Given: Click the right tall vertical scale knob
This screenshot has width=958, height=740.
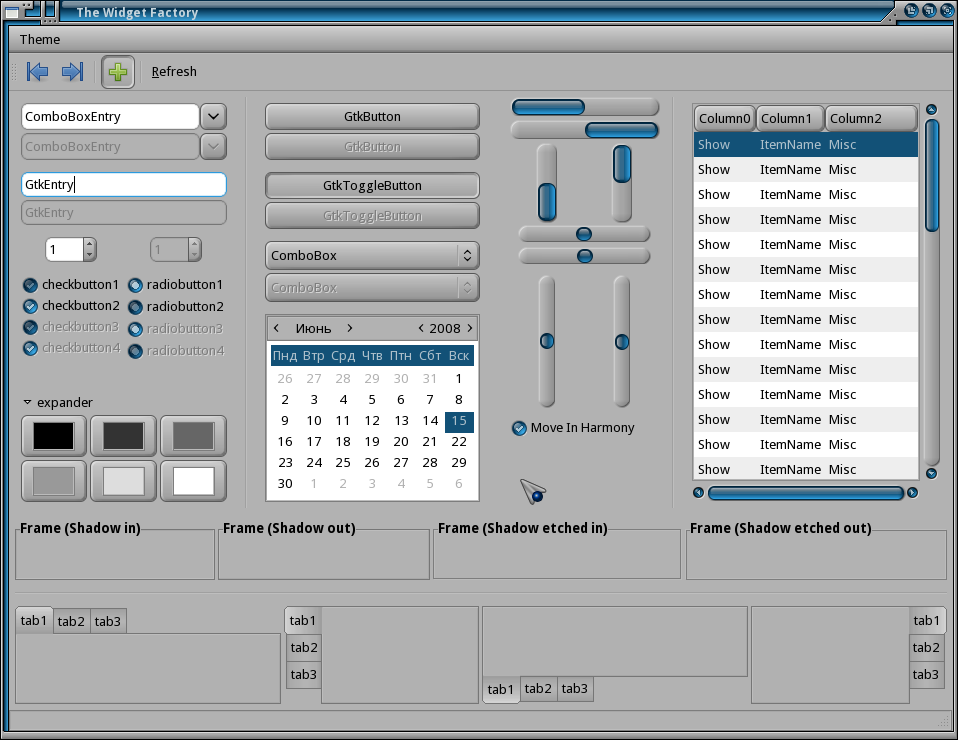Looking at the screenshot, I should click(622, 342).
